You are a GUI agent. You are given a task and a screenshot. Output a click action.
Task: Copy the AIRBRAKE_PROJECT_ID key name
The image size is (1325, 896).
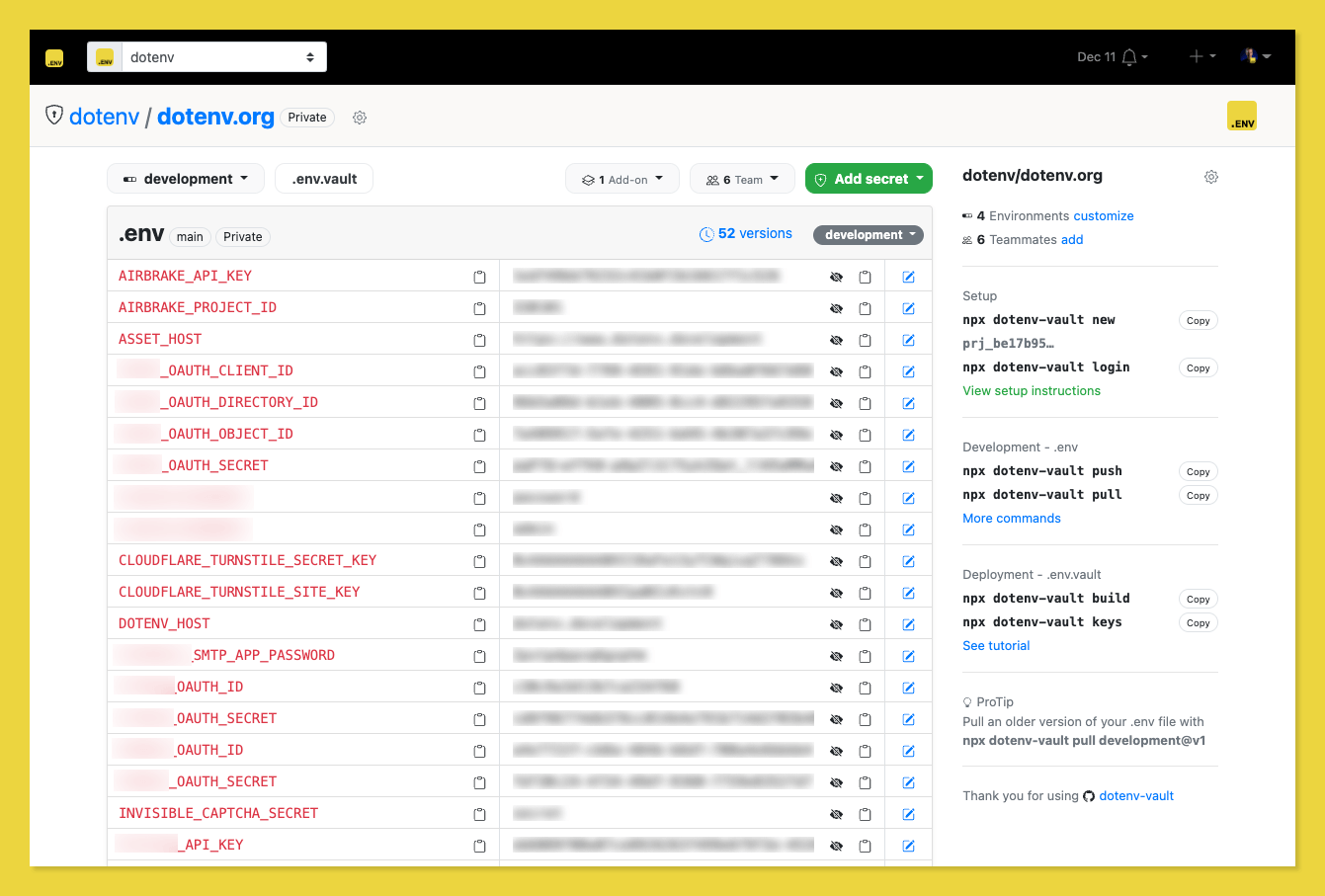[479, 309]
